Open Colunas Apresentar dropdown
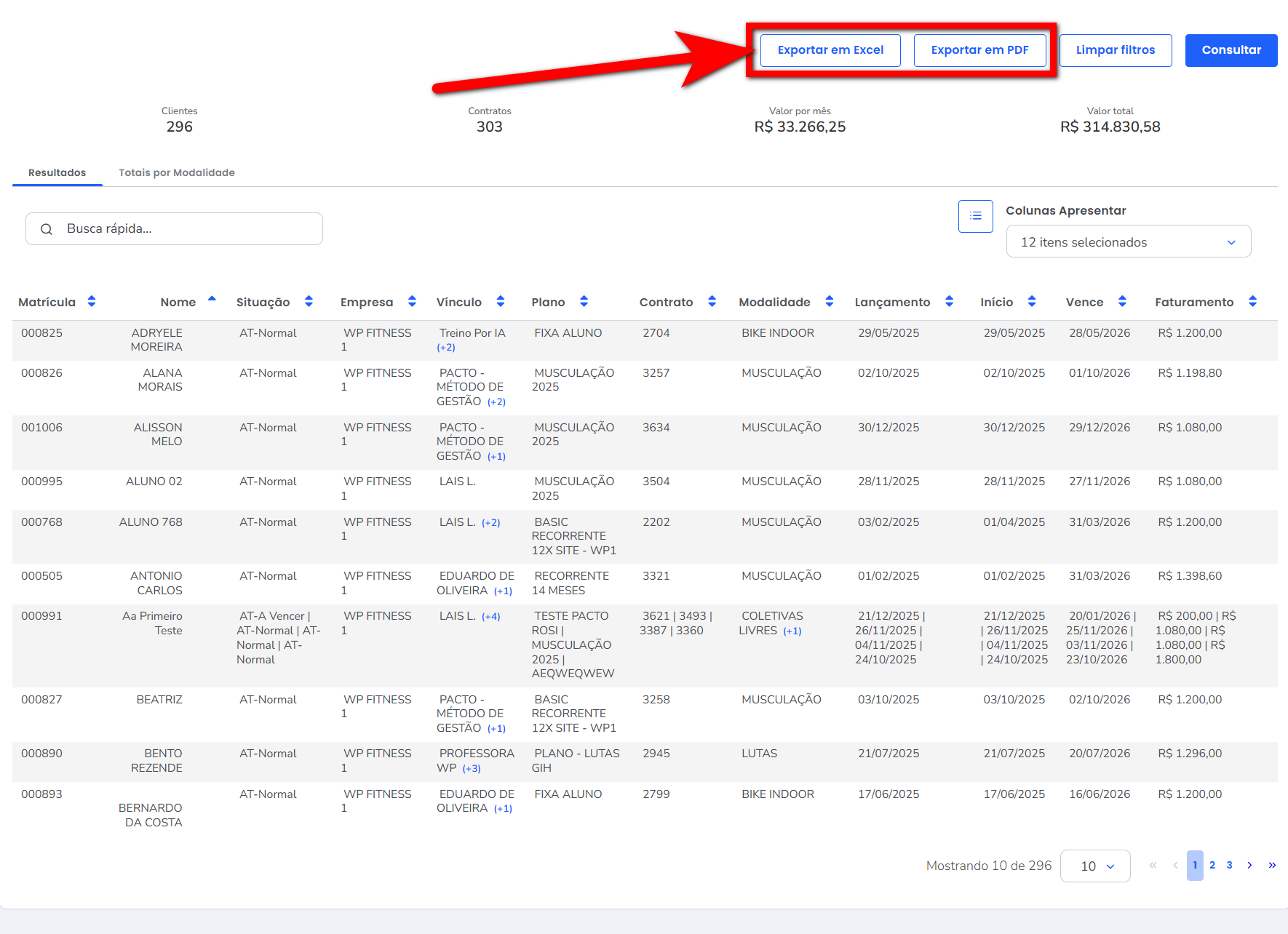The height and width of the screenshot is (934, 1288). tap(1128, 242)
